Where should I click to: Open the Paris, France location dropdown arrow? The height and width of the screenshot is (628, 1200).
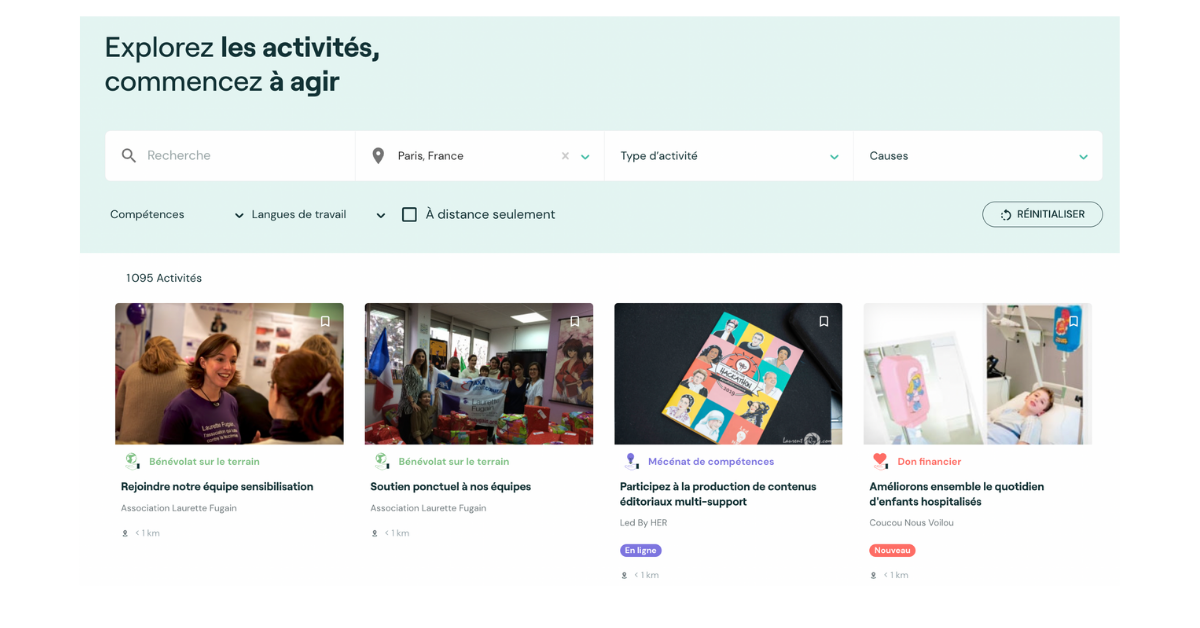pos(585,157)
